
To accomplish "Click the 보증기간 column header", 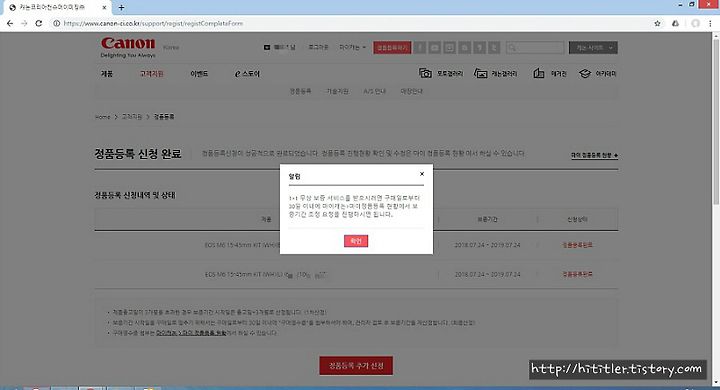I will (487, 220).
